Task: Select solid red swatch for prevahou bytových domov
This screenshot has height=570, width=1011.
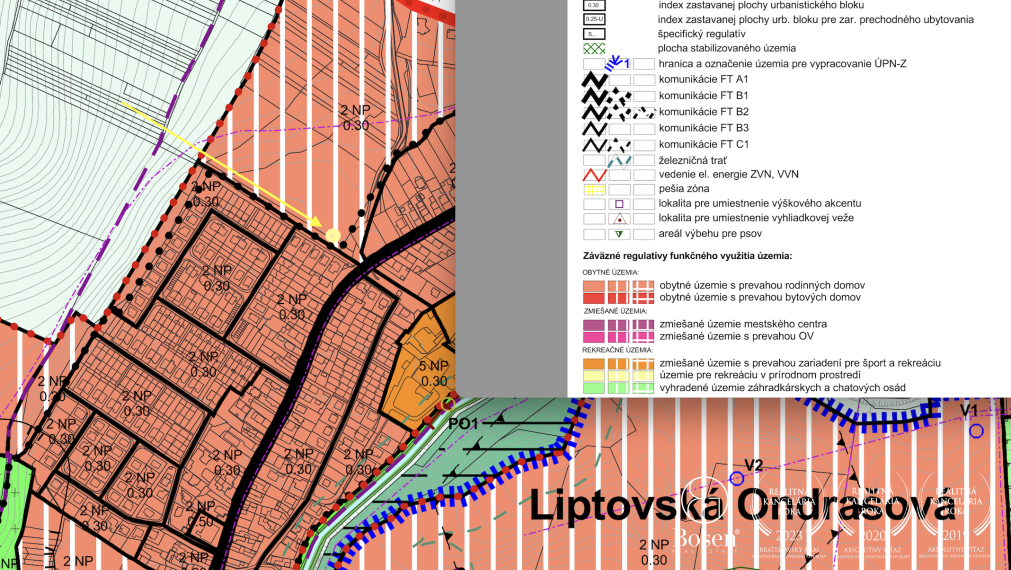Action: point(594,298)
